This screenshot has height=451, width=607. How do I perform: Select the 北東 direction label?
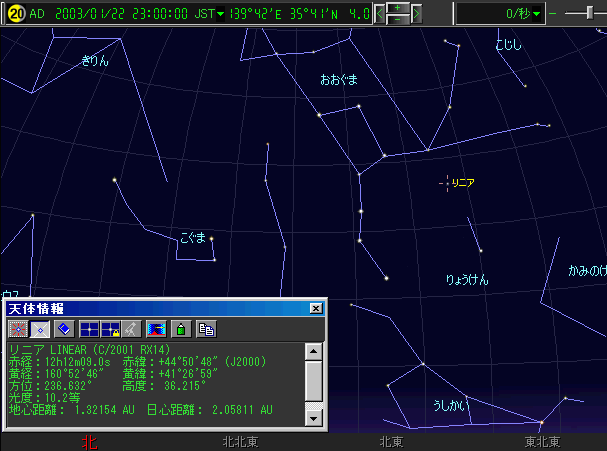pos(392,441)
